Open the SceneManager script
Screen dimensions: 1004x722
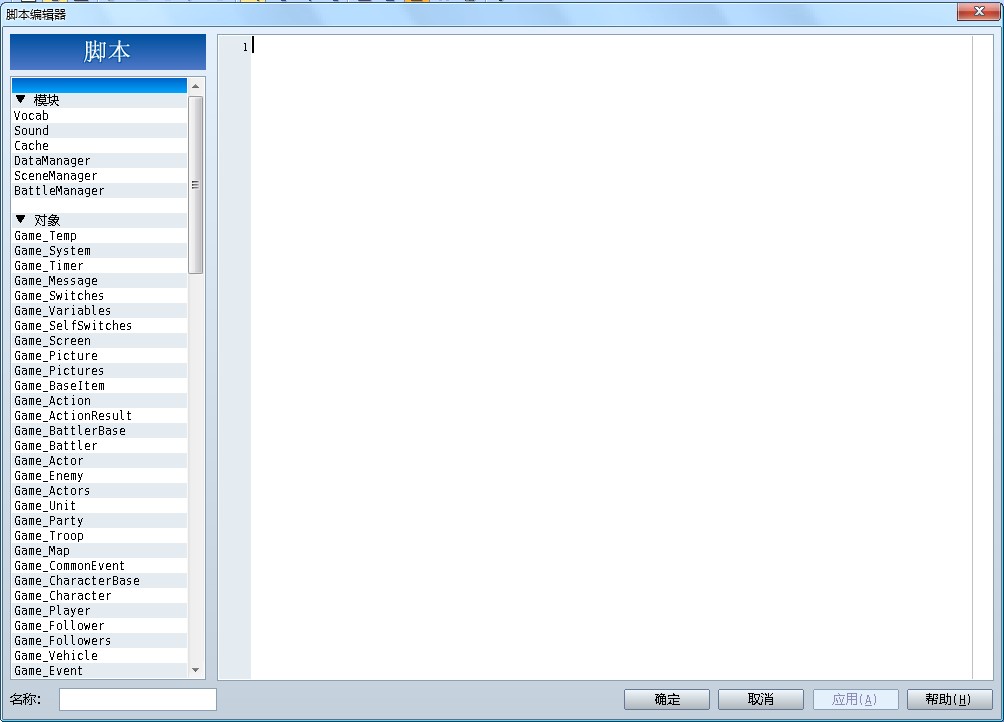[100, 175]
